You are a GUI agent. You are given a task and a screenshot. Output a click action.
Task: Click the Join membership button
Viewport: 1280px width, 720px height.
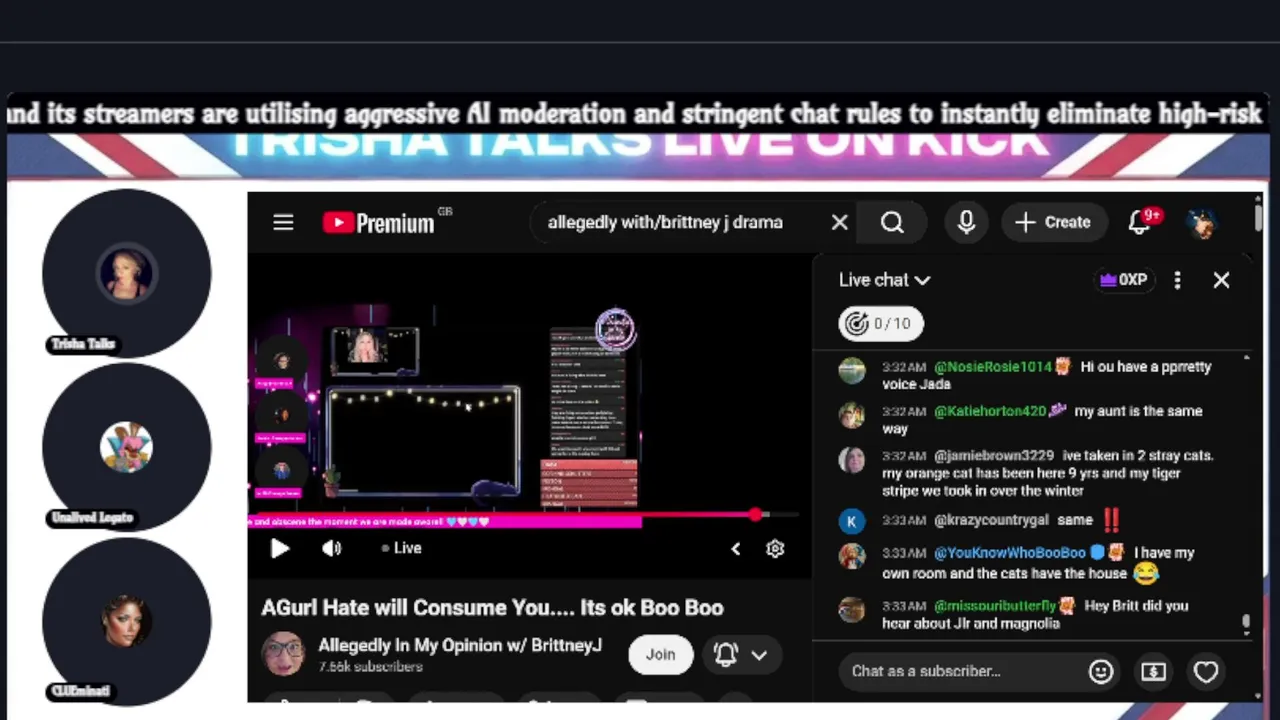click(x=660, y=654)
